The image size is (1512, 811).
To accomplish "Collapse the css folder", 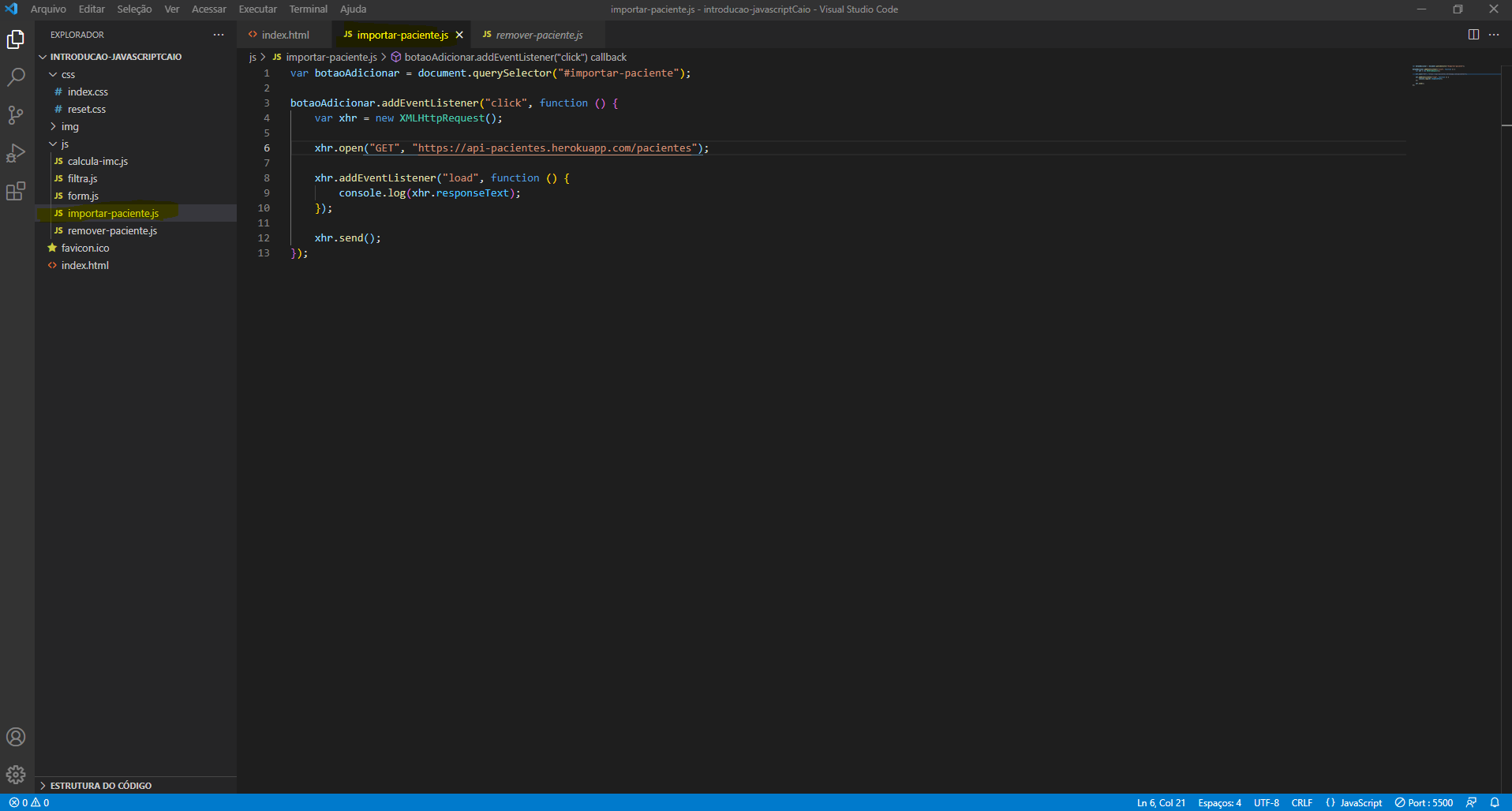I will point(136,74).
